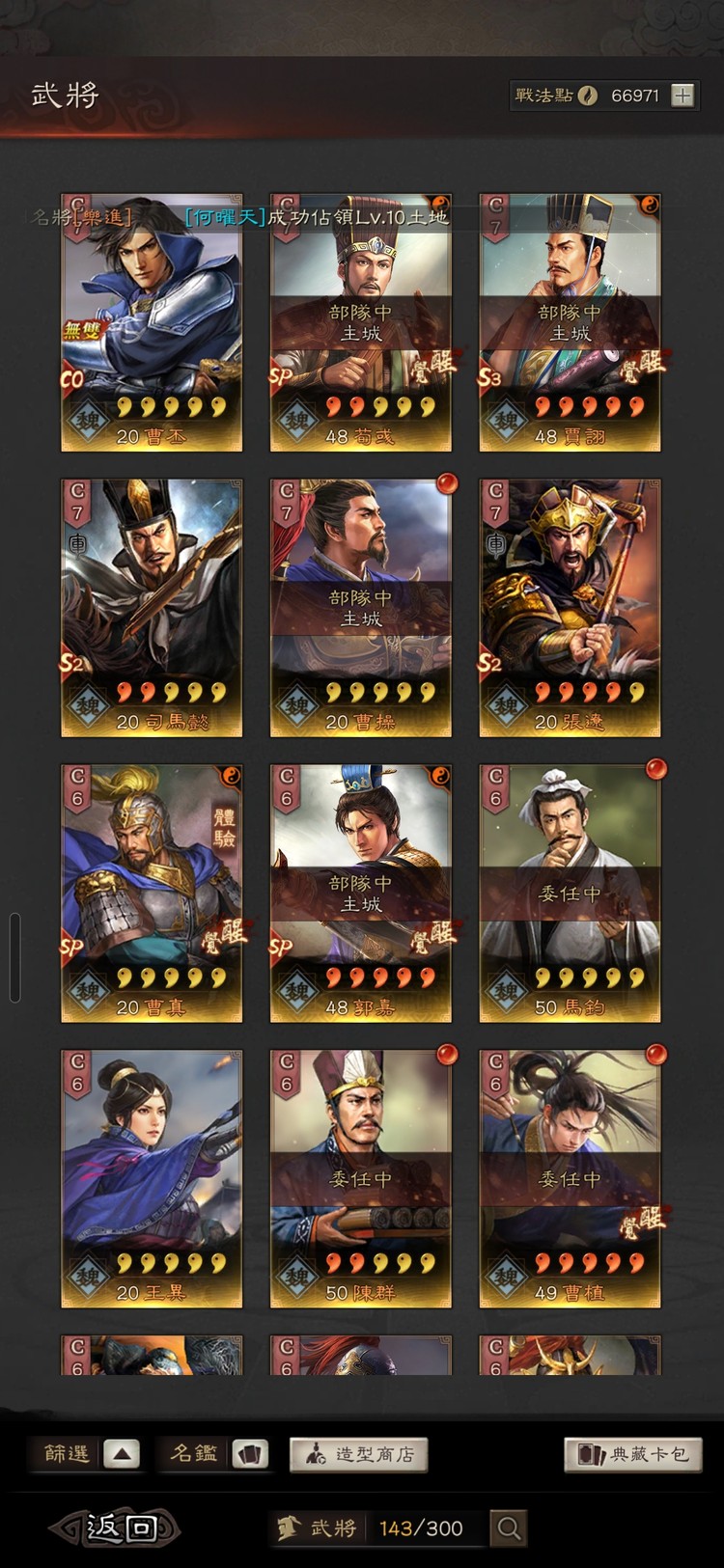
Task: Click the yin-yang icon on 賈詡 card
Action: pos(650,205)
